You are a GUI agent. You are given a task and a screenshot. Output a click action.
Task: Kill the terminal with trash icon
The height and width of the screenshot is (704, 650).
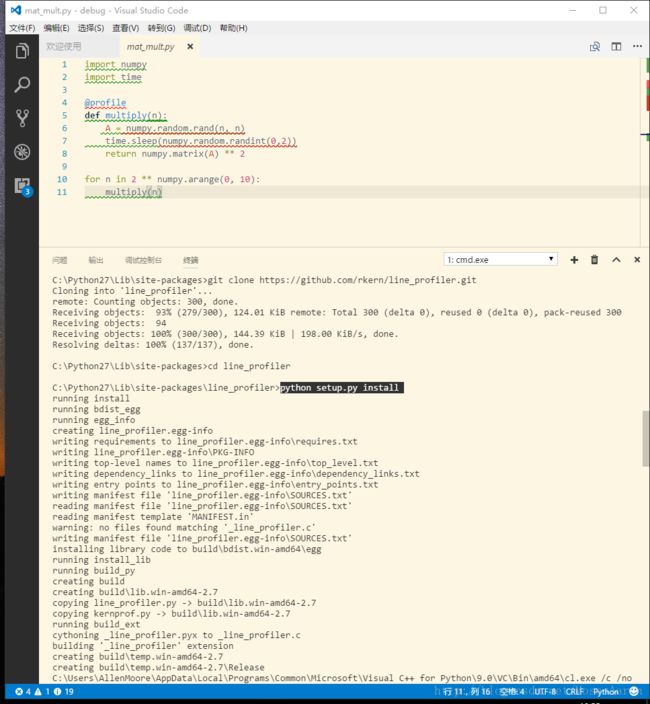coord(594,260)
